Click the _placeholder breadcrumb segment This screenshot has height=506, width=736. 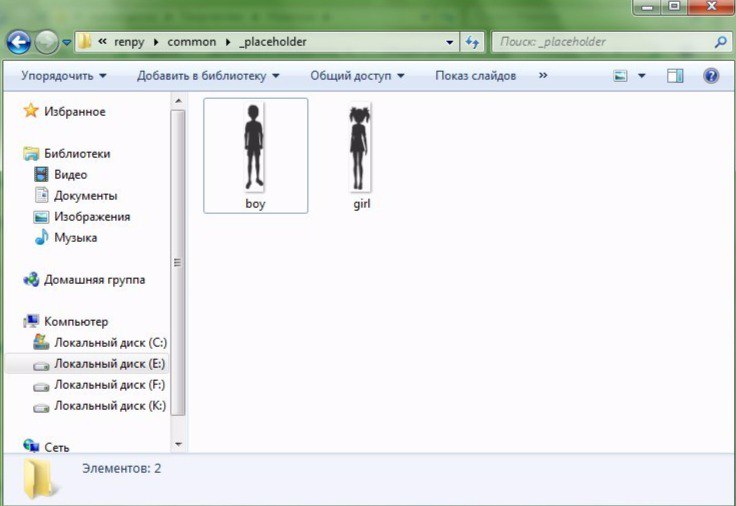point(273,42)
